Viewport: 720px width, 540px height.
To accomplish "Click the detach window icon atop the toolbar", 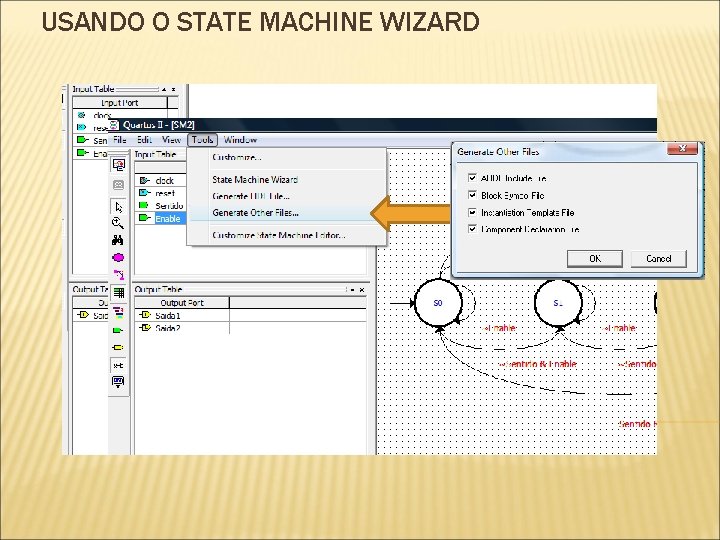I will pyautogui.click(x=119, y=165).
